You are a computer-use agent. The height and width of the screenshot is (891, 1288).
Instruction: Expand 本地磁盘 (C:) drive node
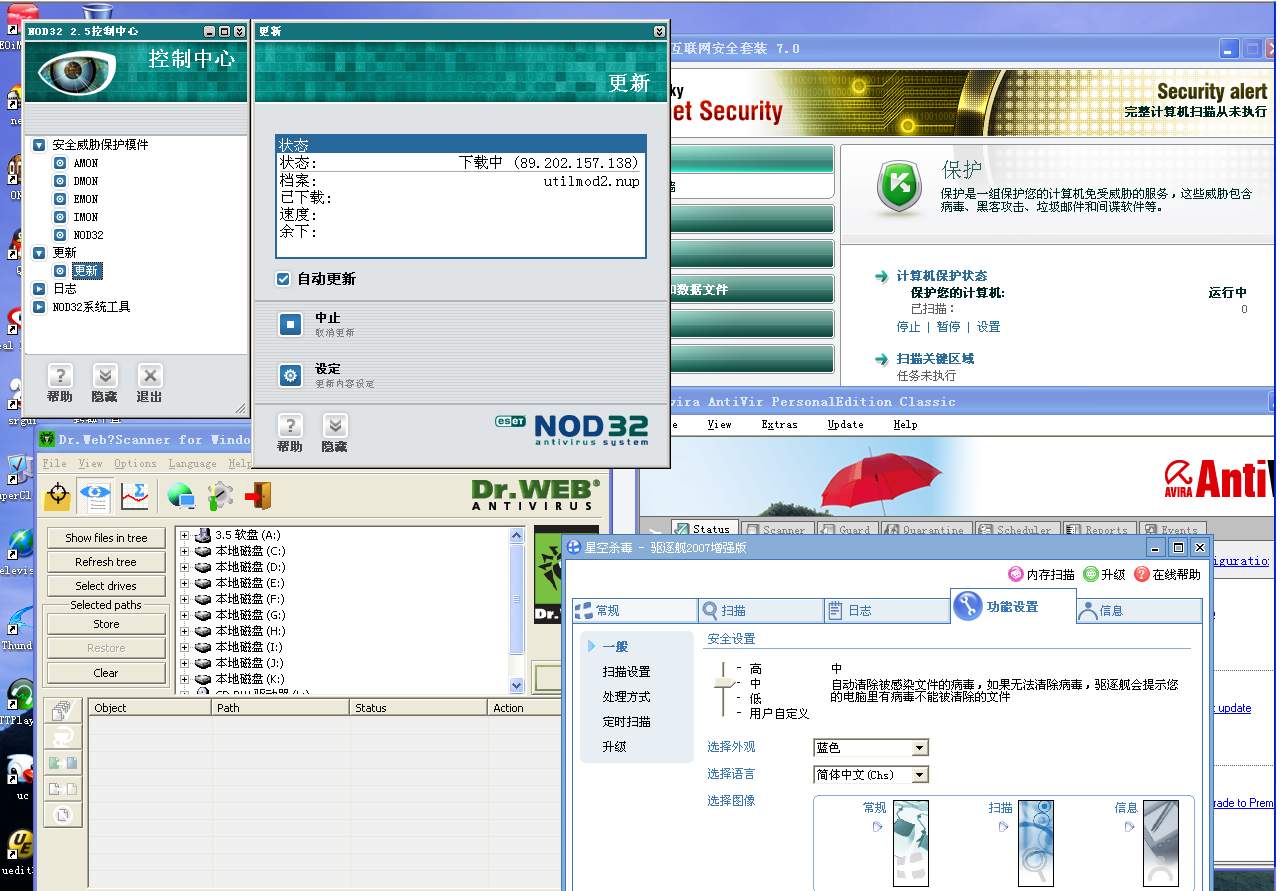click(x=184, y=551)
